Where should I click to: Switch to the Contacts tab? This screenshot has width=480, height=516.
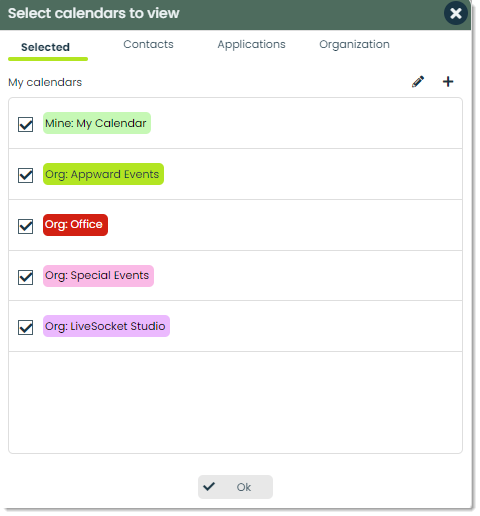[x=148, y=44]
